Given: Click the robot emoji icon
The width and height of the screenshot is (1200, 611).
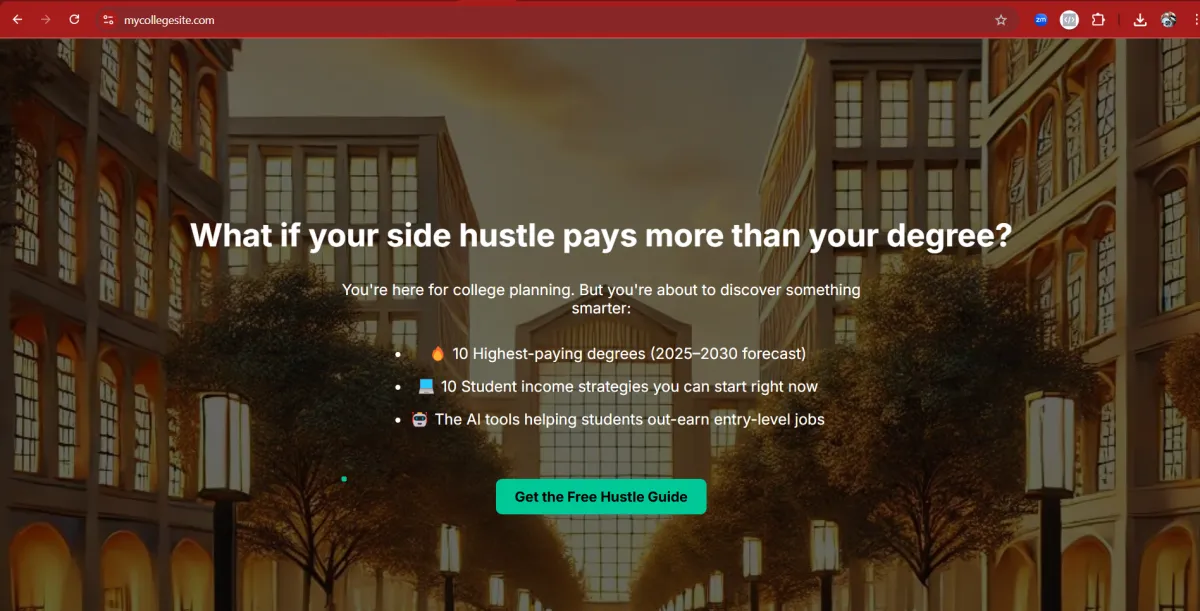Looking at the screenshot, I should (420, 420).
